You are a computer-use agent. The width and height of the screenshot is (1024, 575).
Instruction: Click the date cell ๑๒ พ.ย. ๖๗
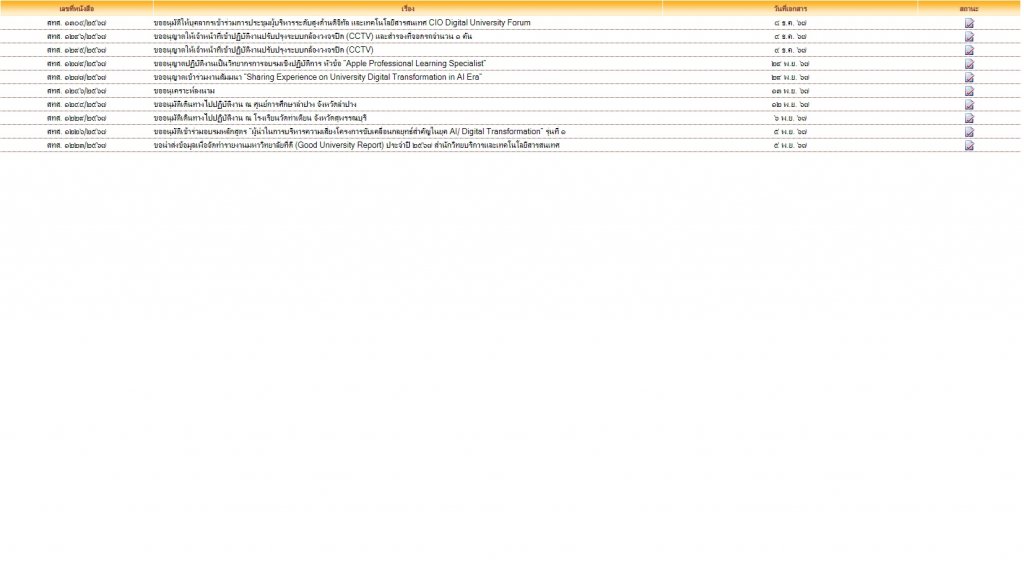coord(790,104)
